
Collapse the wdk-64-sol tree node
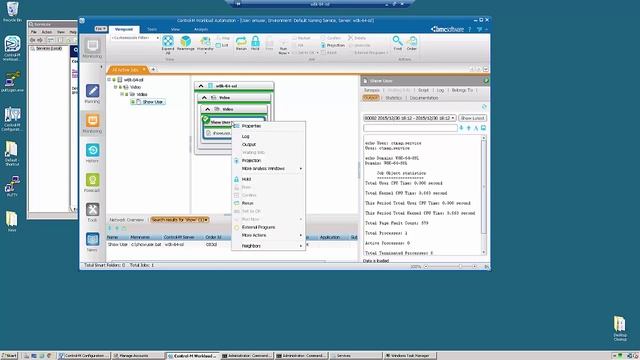(109, 80)
